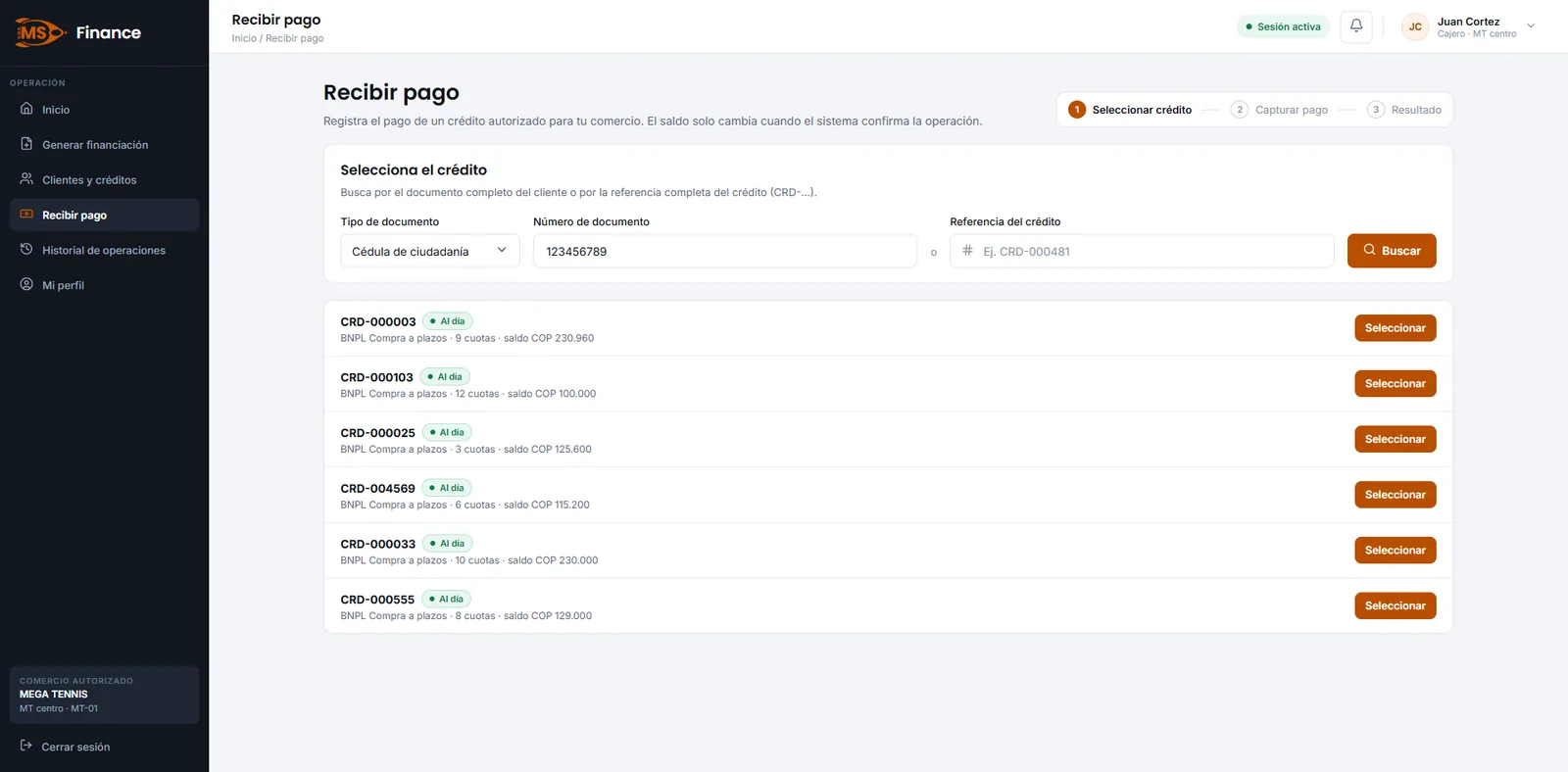Click the Mi perfil user icon

pyautogui.click(x=26, y=285)
